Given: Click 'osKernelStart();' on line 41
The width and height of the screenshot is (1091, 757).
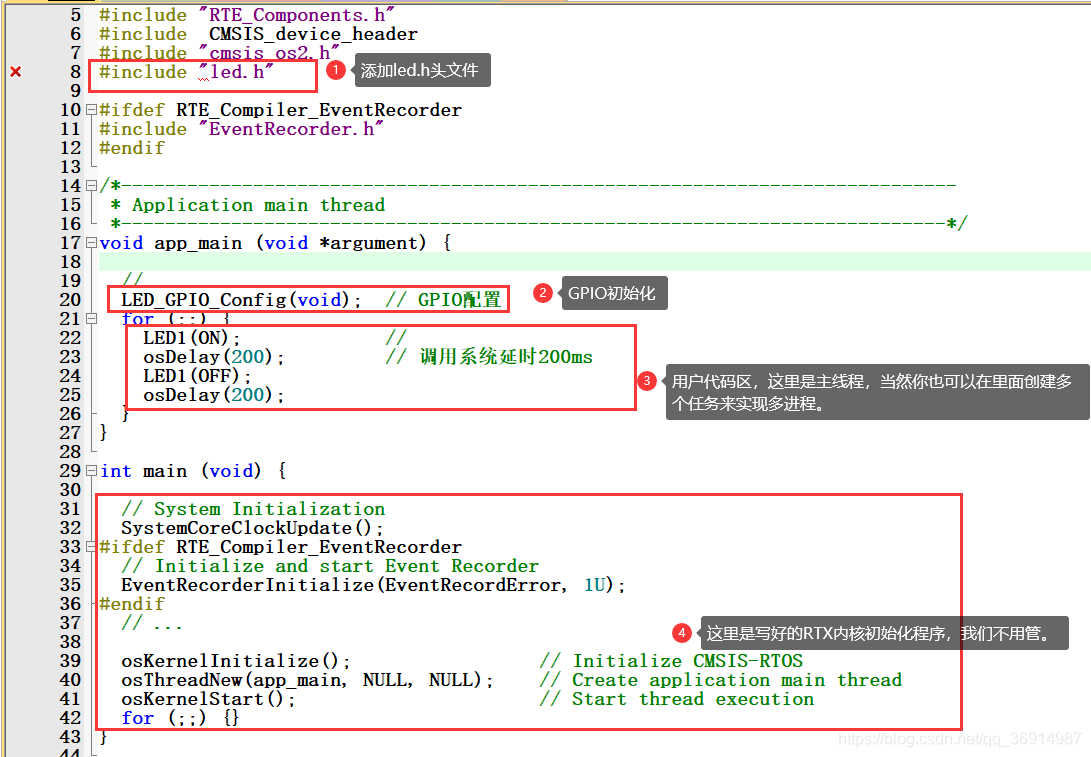Looking at the screenshot, I should (x=208, y=699).
